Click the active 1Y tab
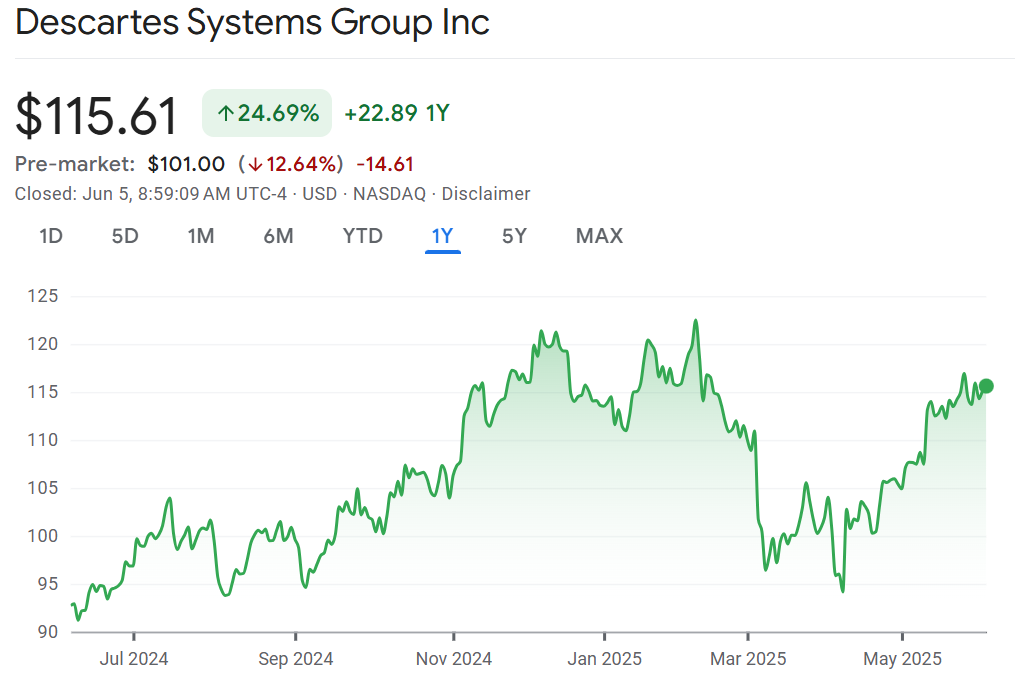 (x=442, y=236)
